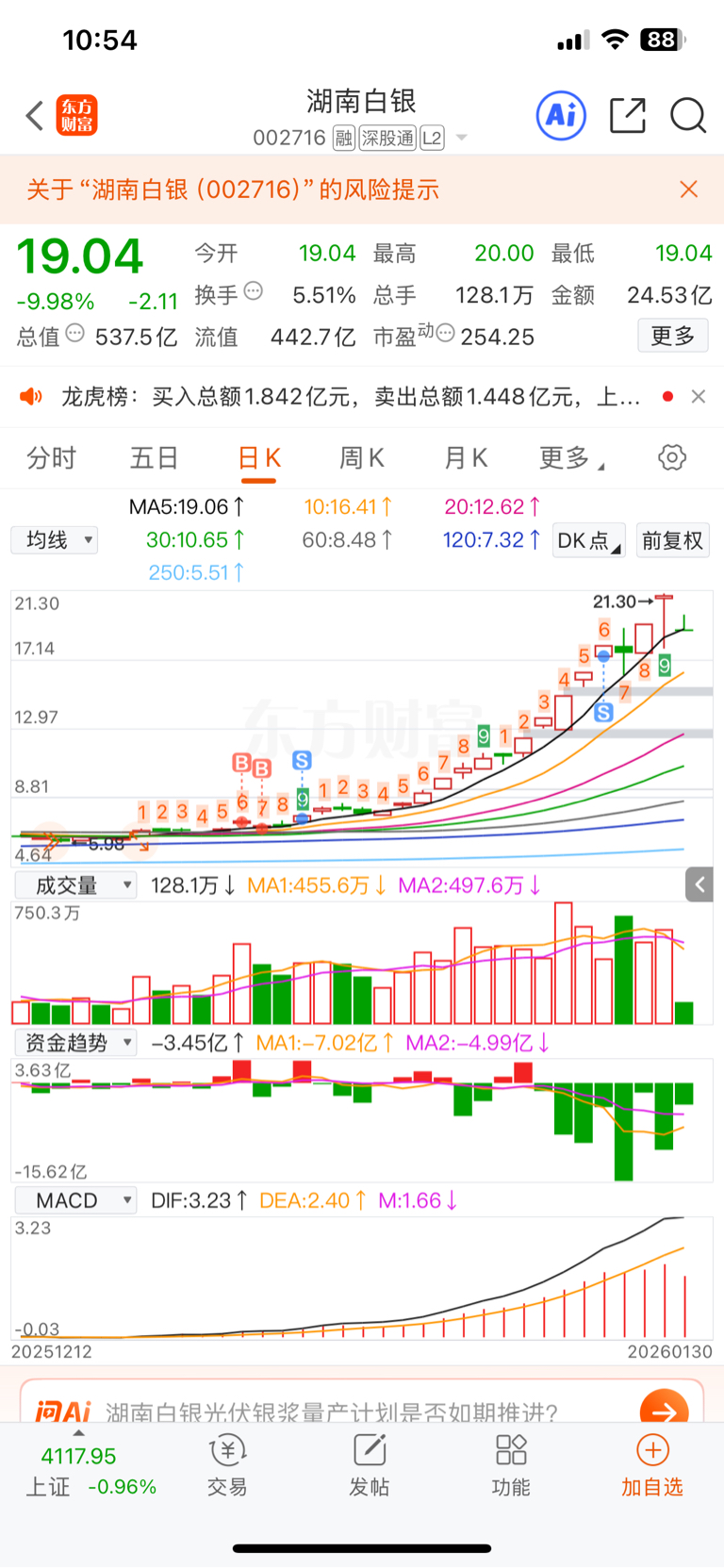
Task: Expand the 上证 index bar
Action: (78, 1433)
